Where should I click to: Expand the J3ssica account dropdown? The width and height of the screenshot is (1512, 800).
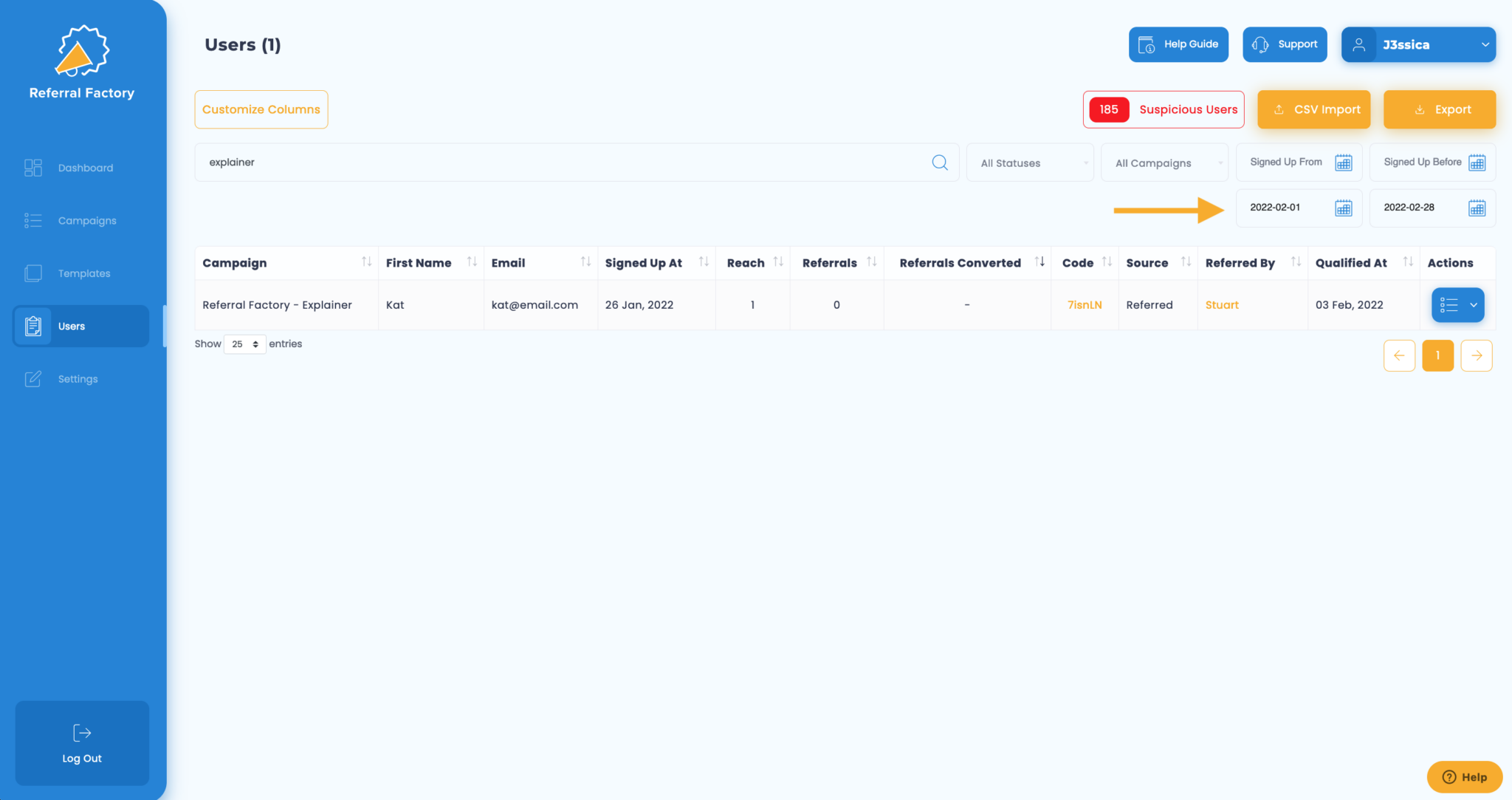click(x=1418, y=44)
